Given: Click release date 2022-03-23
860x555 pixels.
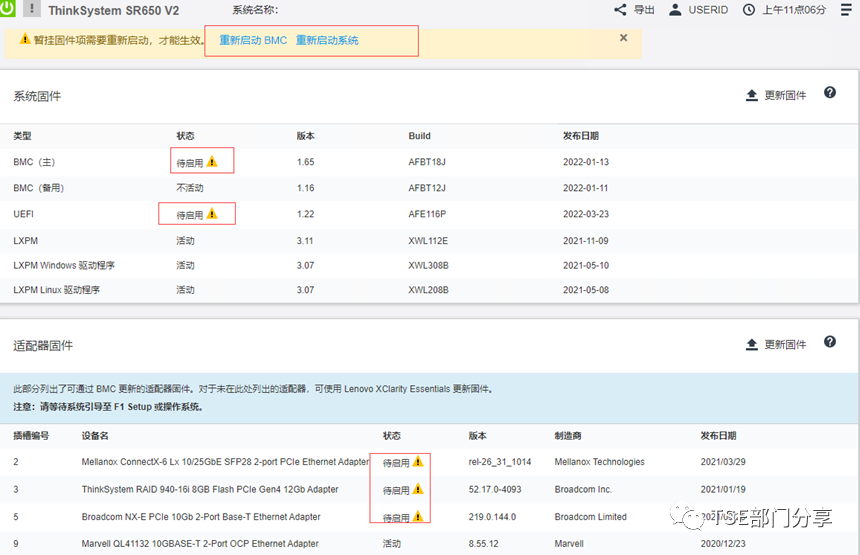Looking at the screenshot, I should click(x=586, y=214).
